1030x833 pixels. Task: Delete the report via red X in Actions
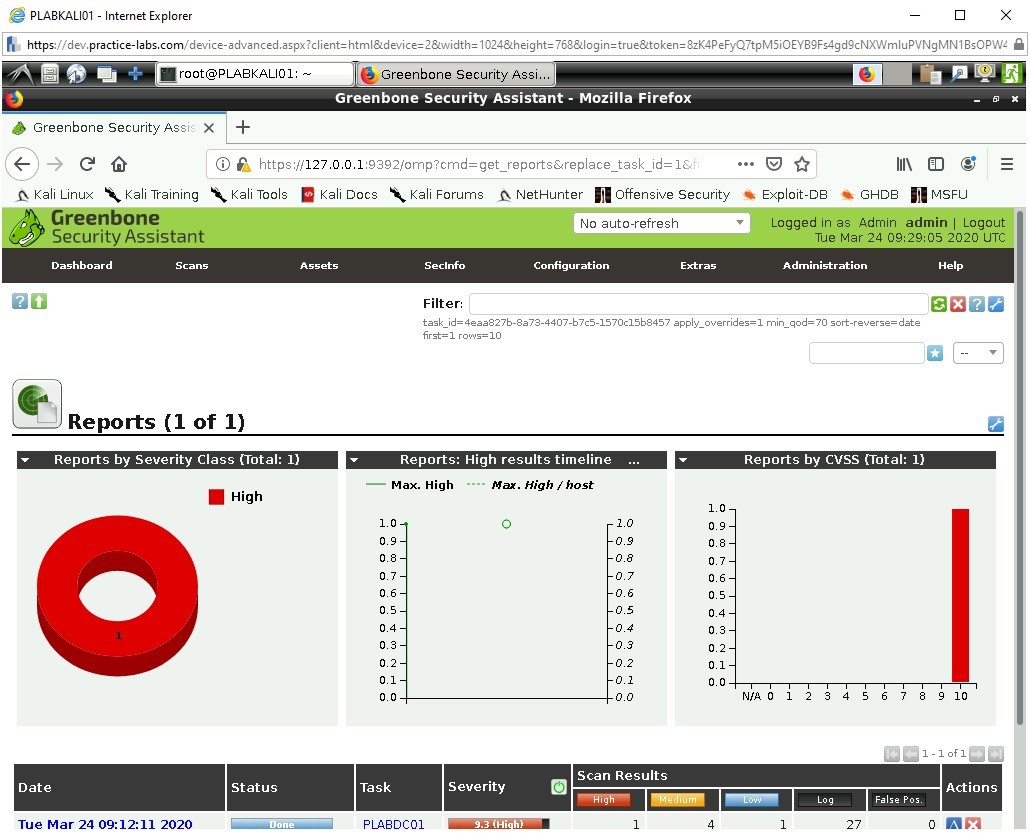point(973,823)
